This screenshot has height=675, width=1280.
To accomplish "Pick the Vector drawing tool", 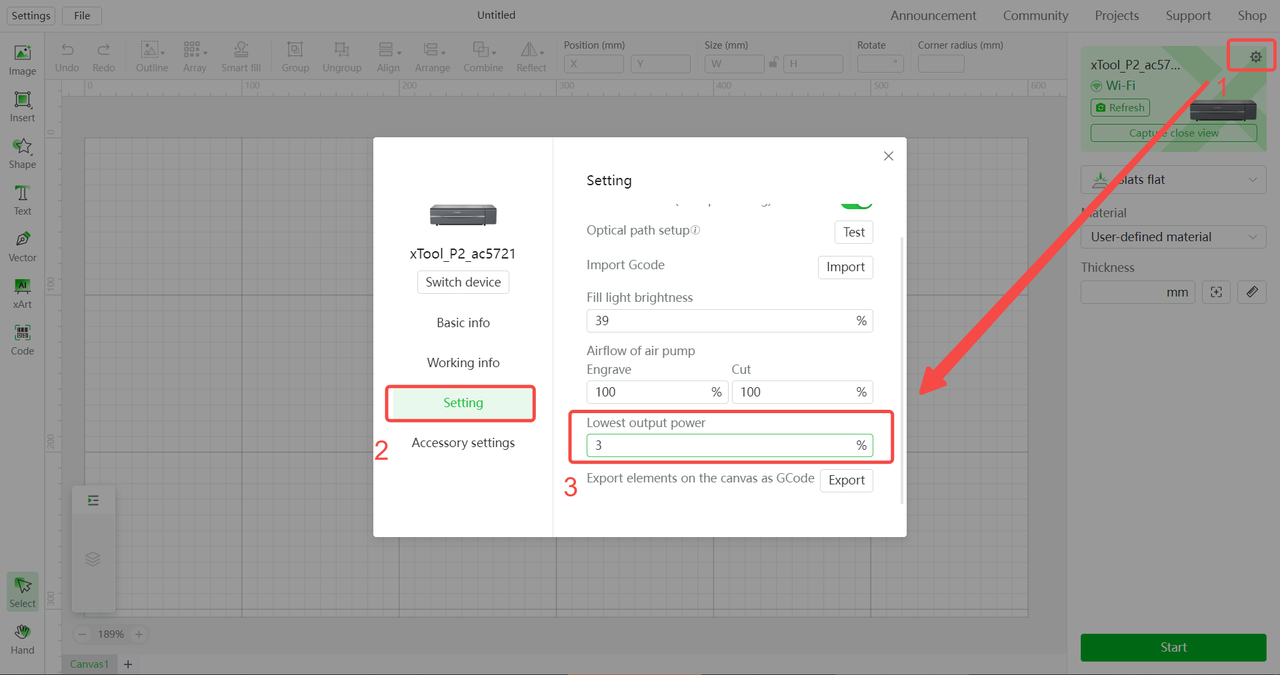I will [x=22, y=246].
